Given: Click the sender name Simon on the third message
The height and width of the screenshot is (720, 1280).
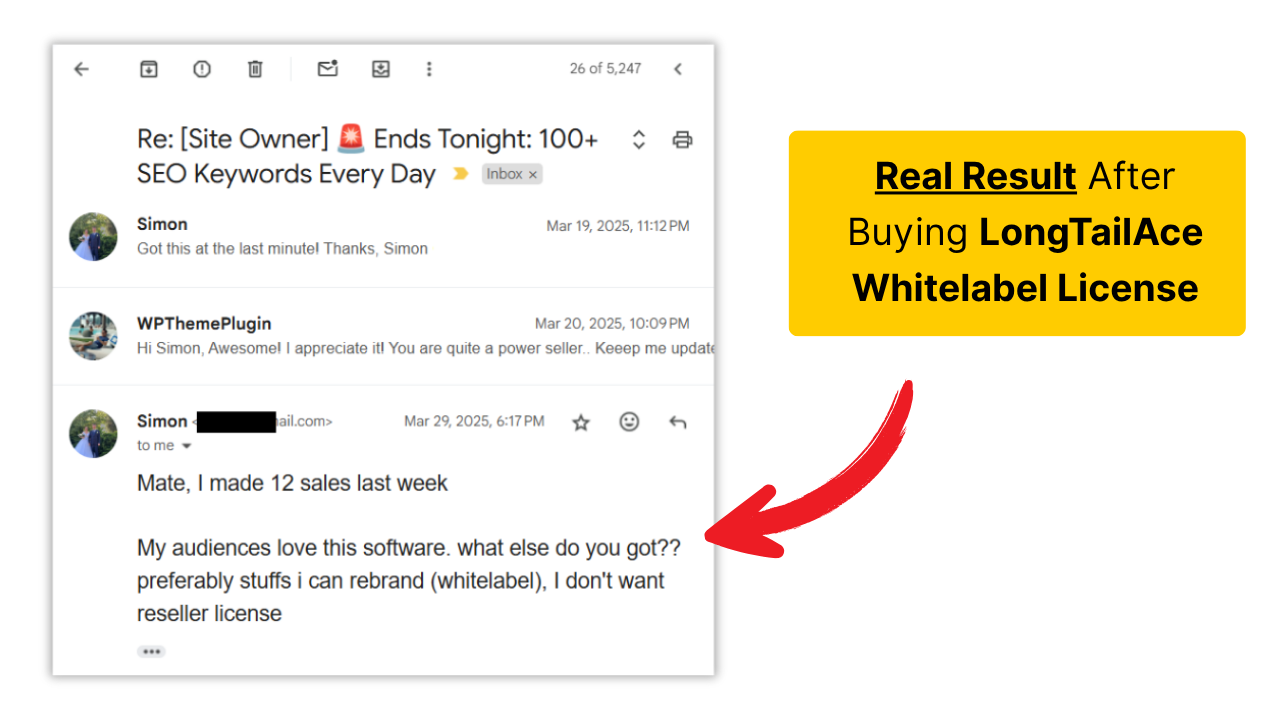Looking at the screenshot, I should point(162,421).
